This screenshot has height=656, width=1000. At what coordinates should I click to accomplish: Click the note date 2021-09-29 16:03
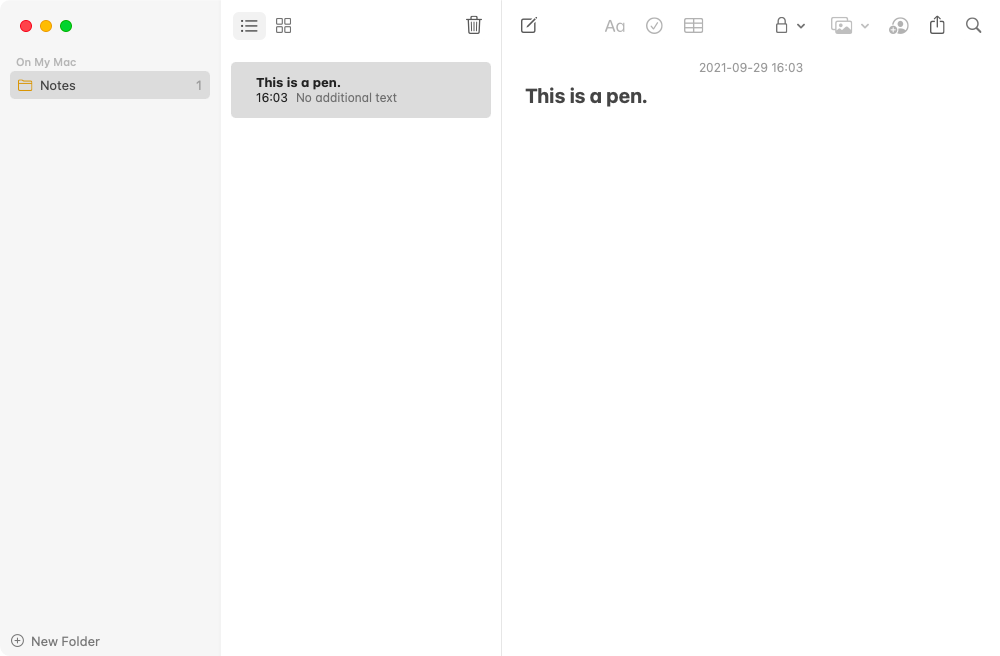751,68
